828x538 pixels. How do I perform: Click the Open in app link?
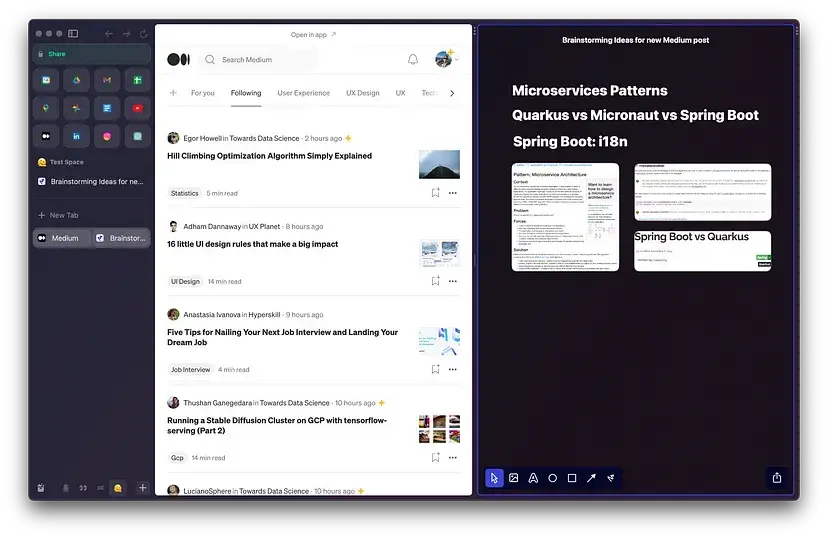(x=313, y=35)
